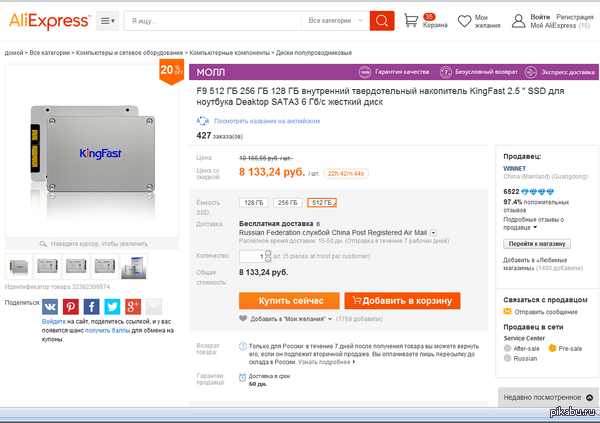Click the МОЛЛ banner label
The height and width of the screenshot is (423, 600).
point(210,72)
